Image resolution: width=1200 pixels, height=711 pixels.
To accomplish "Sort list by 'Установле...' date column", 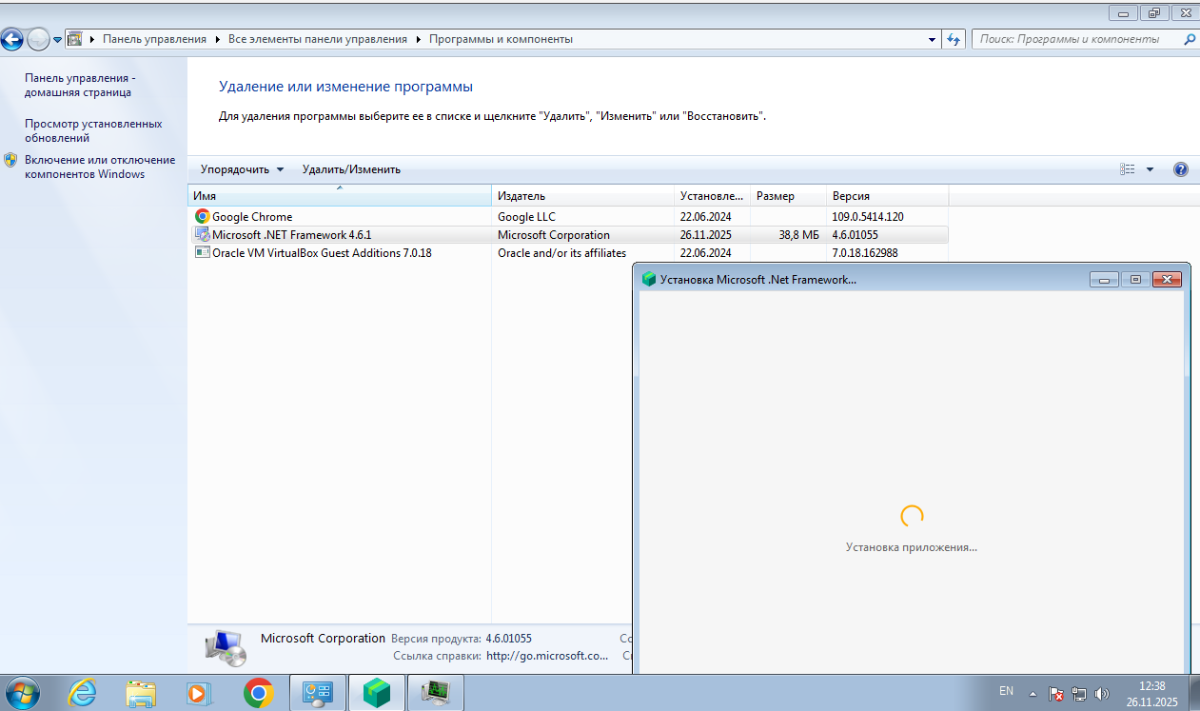I will [713, 196].
